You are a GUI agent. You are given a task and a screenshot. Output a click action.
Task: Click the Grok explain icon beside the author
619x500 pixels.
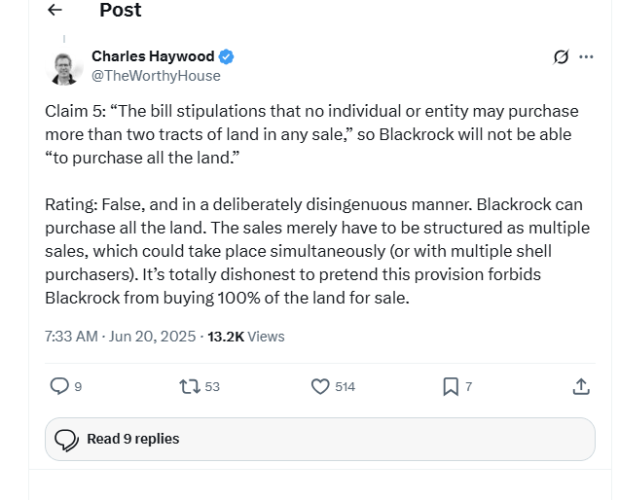[x=561, y=57]
